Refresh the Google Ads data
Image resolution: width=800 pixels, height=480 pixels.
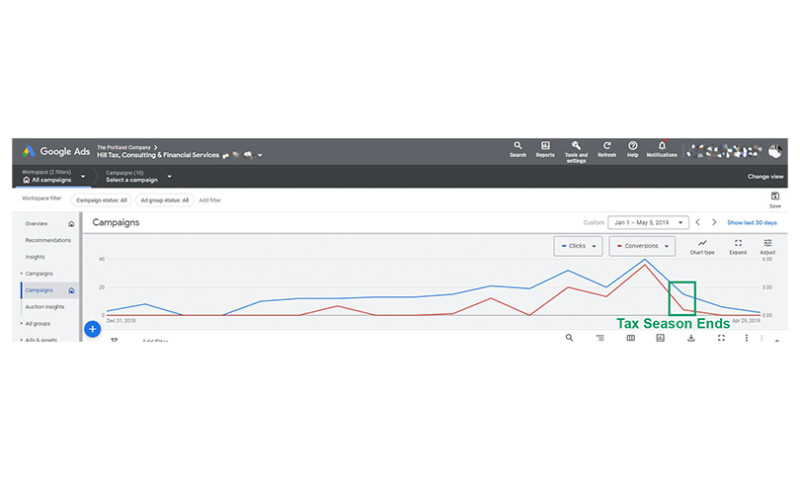[607, 148]
